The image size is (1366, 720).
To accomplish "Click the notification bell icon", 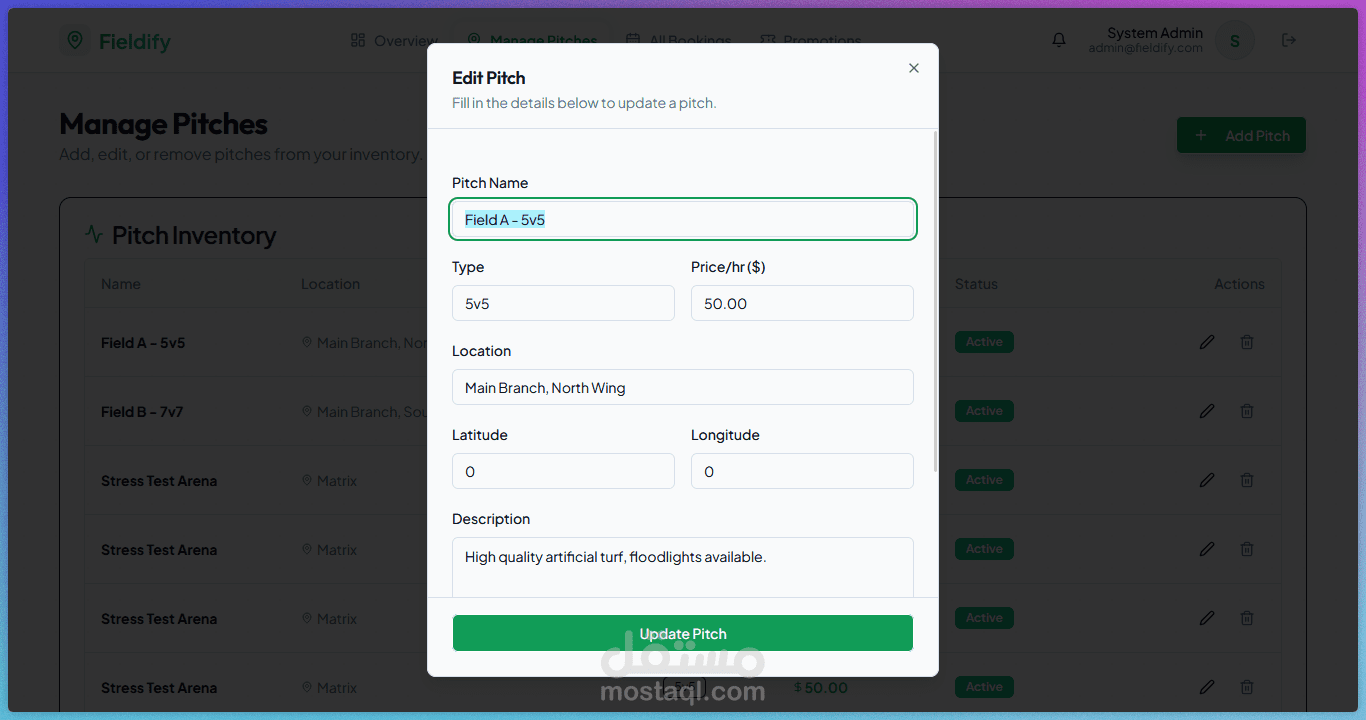I will pyautogui.click(x=1059, y=40).
